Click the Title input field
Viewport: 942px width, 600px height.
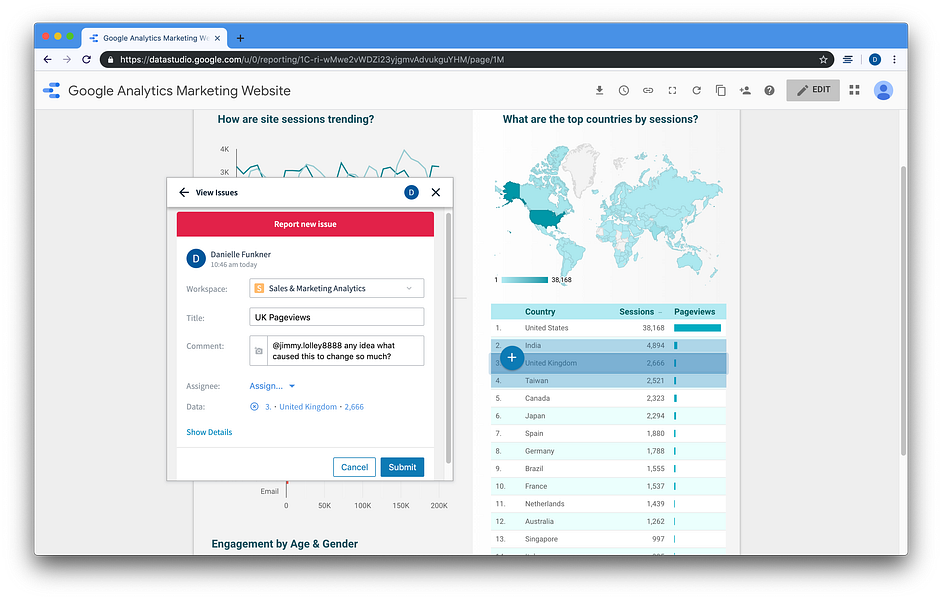click(336, 317)
